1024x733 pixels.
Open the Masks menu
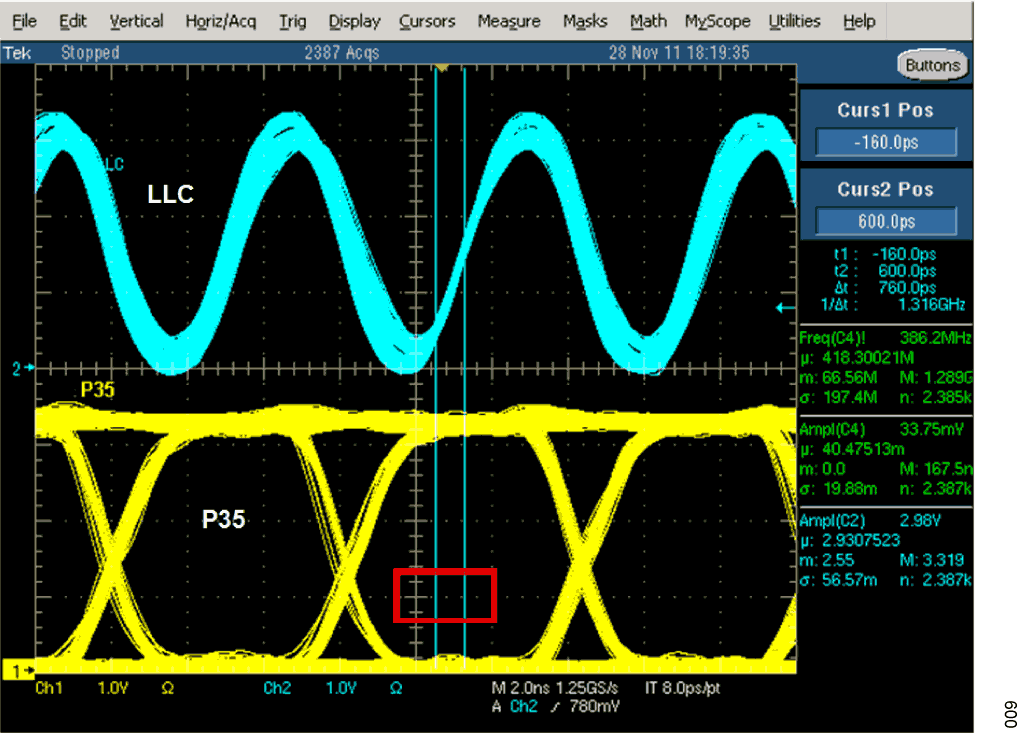[585, 21]
